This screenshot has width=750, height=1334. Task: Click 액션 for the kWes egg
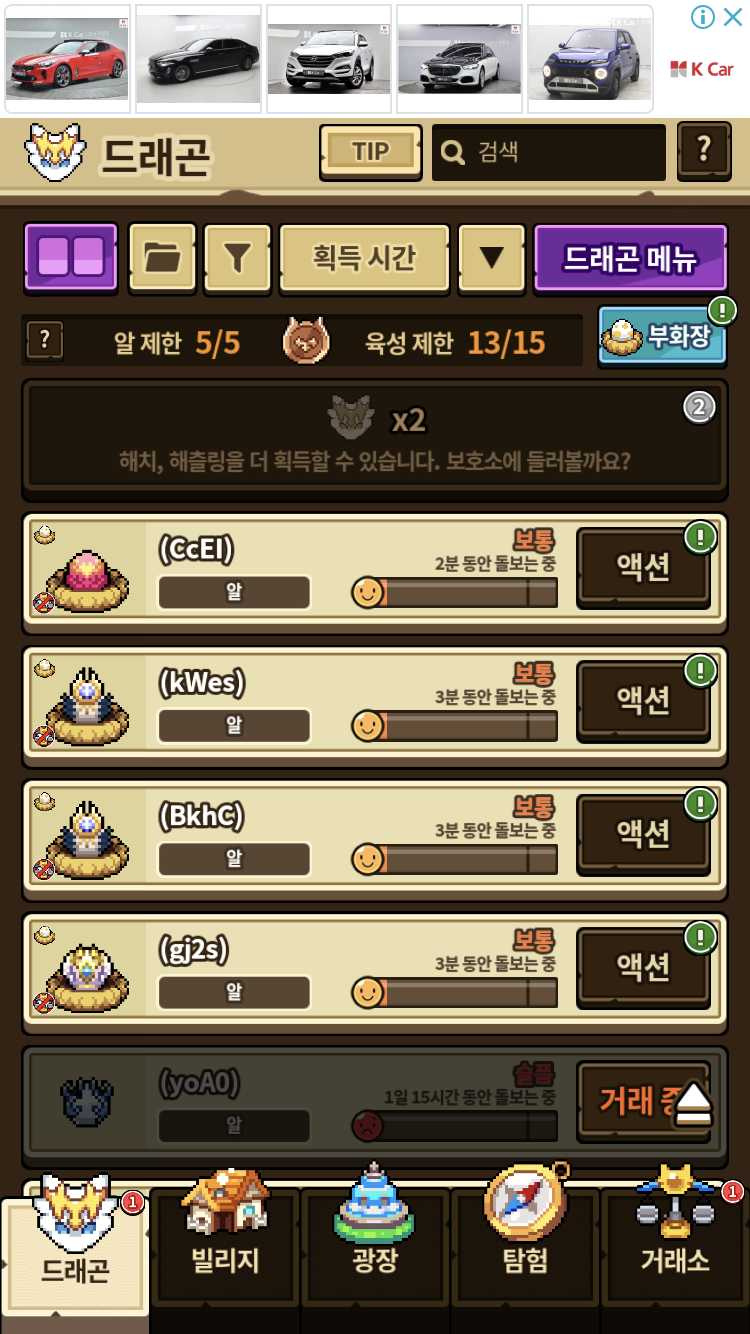coord(643,702)
